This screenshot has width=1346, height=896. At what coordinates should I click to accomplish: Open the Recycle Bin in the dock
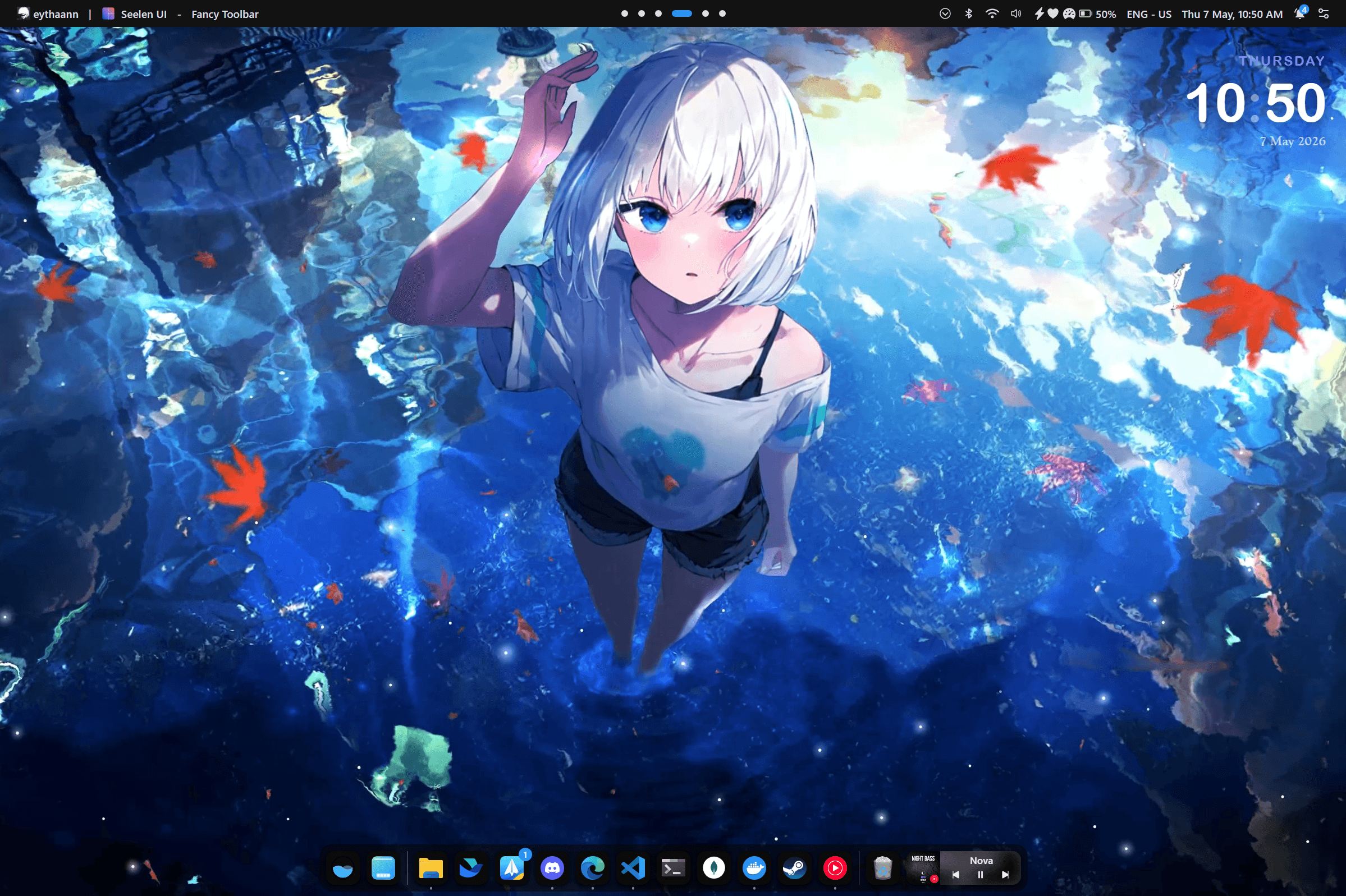(x=883, y=869)
